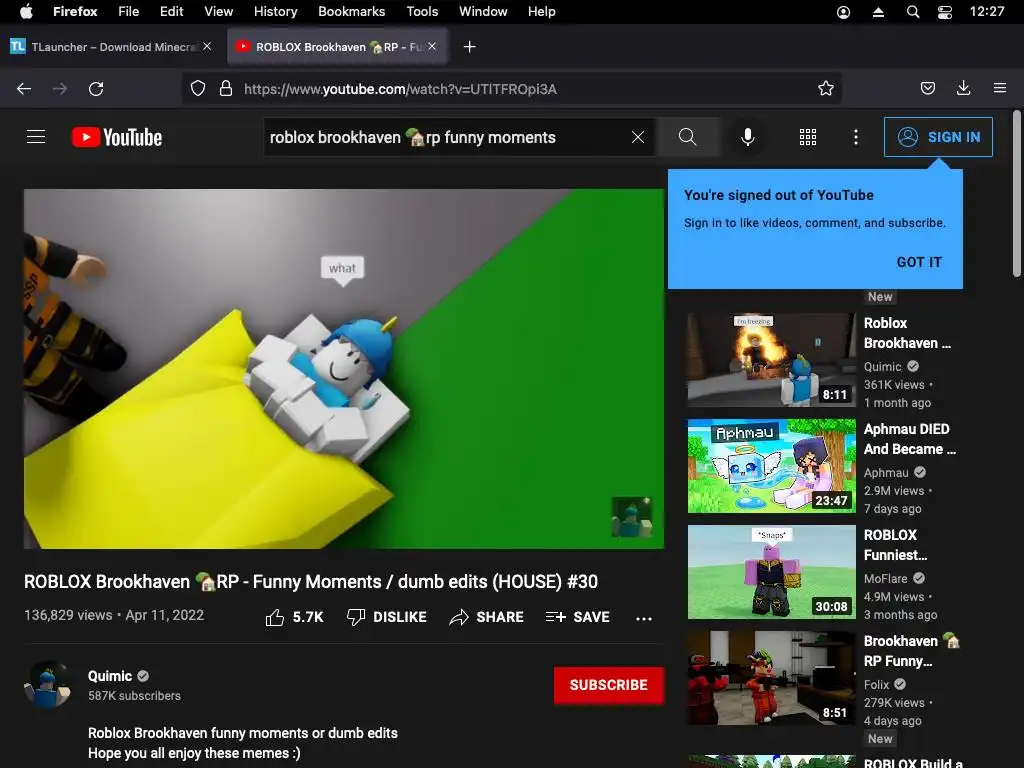Screen dimensions: 1024x768
Task: Click the red SUBSCRIBE button
Action: pyautogui.click(x=609, y=685)
